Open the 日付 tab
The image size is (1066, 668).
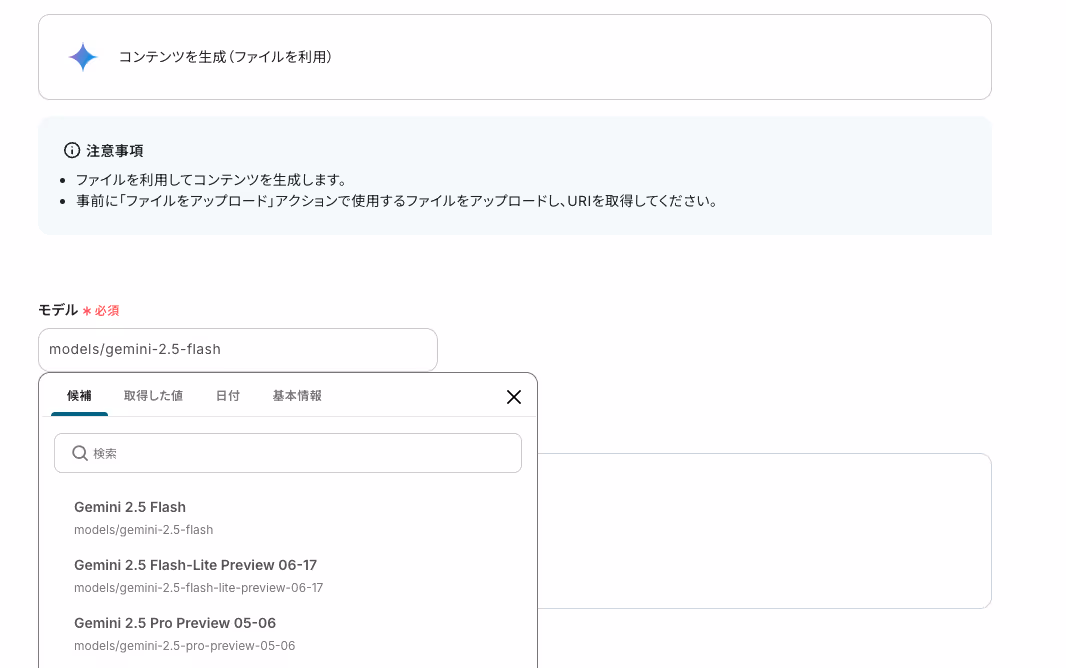click(x=228, y=395)
